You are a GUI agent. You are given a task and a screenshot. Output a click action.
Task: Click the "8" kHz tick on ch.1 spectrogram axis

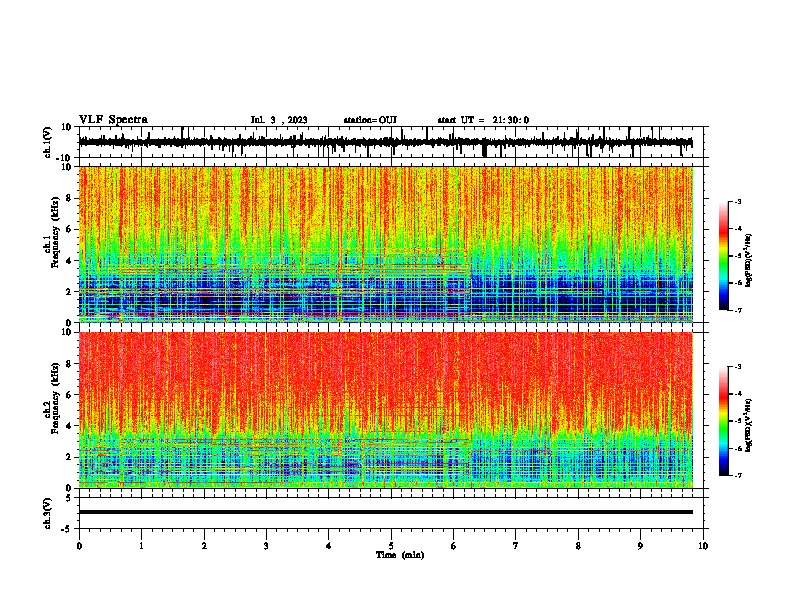(70, 198)
